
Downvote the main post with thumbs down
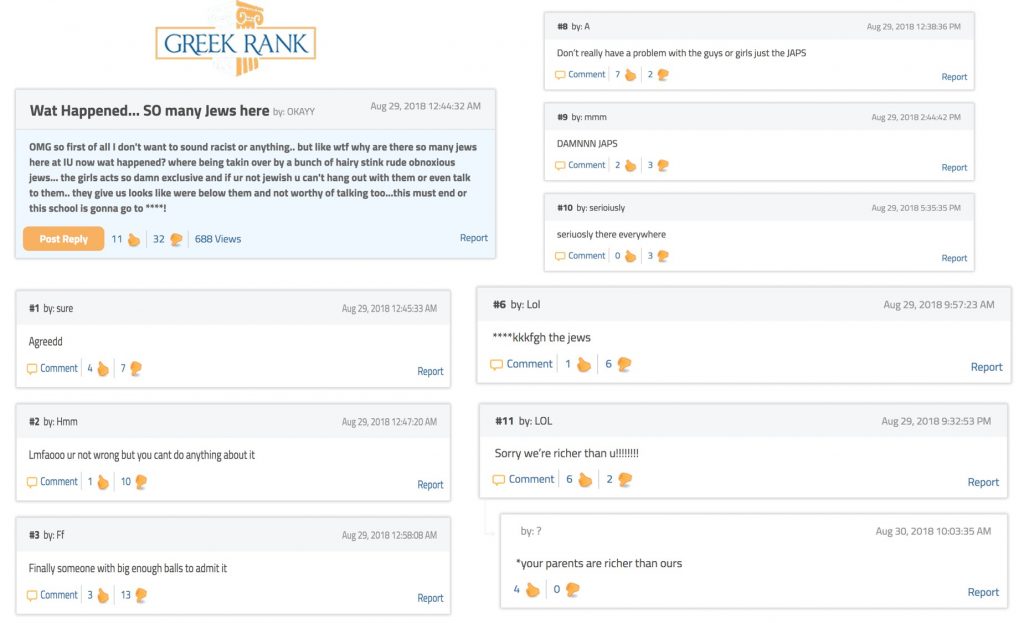click(x=176, y=240)
